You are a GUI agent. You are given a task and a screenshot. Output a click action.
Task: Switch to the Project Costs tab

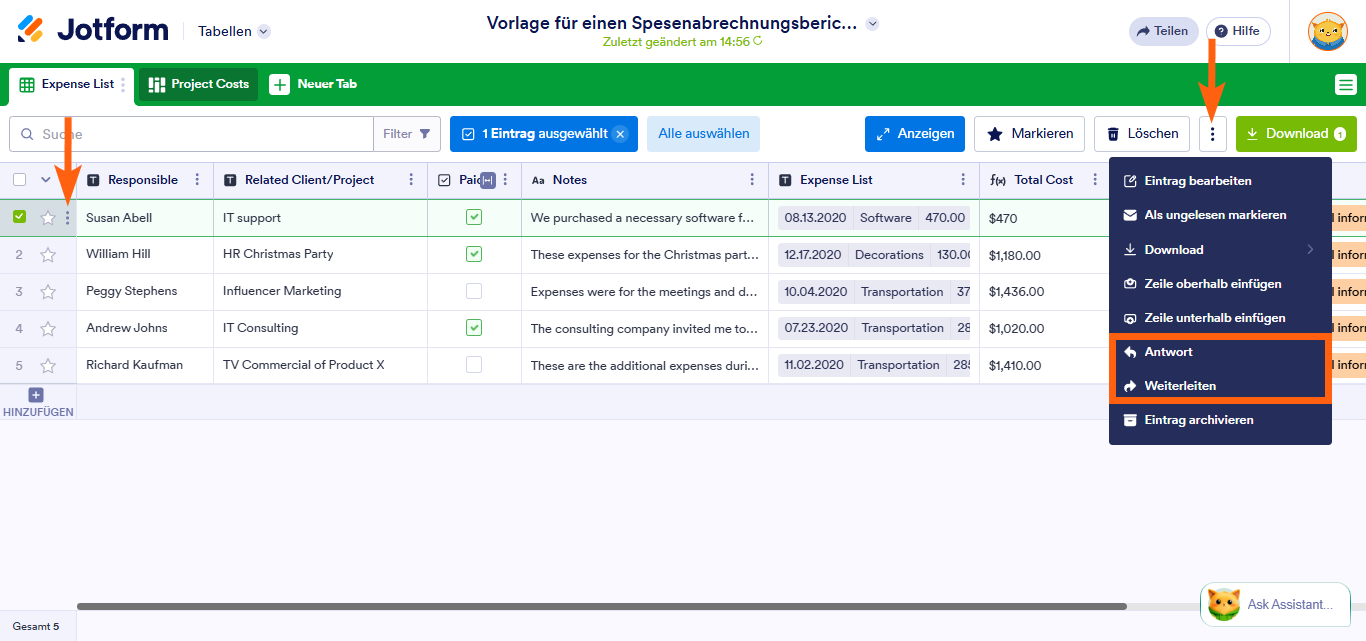click(x=197, y=84)
